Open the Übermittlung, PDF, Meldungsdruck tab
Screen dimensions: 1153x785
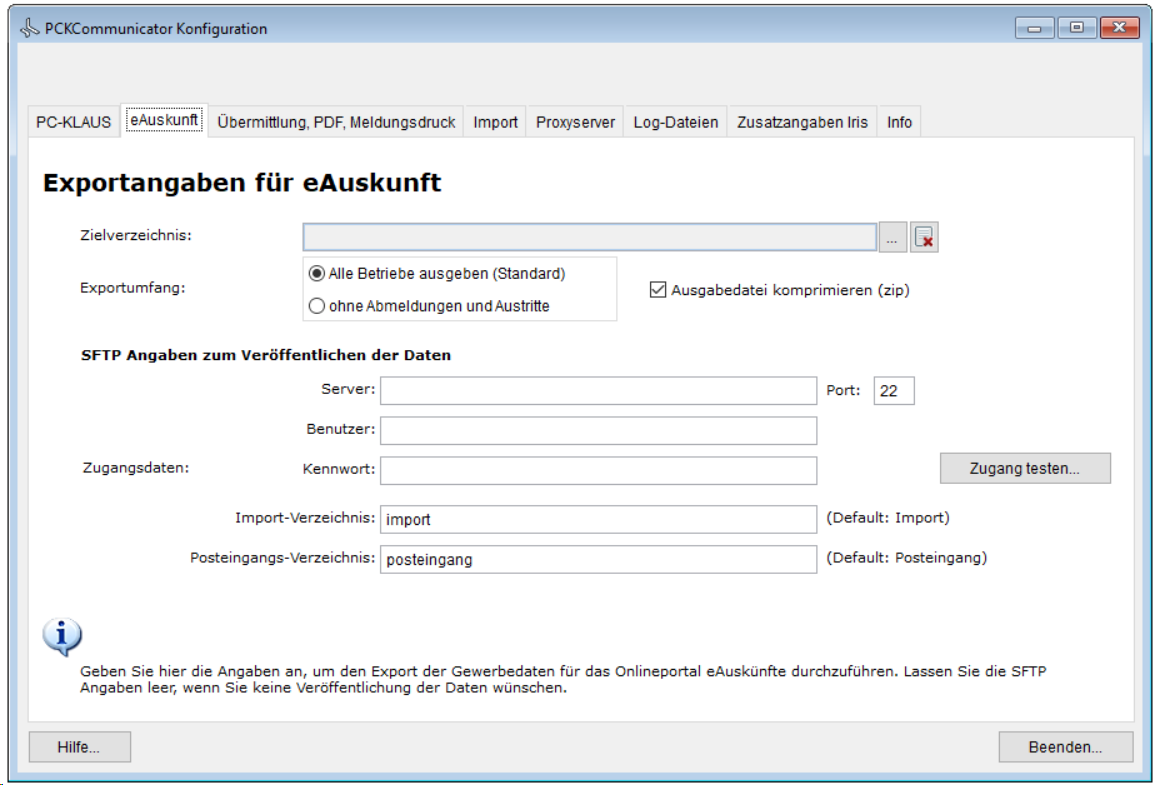336,122
